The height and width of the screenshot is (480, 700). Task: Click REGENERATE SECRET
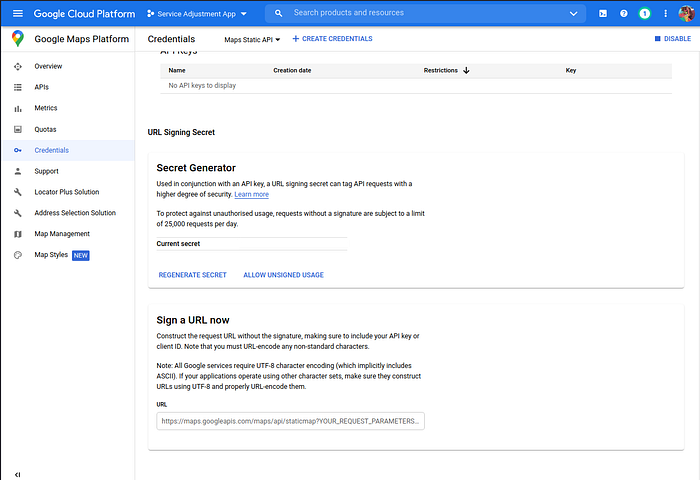tap(192, 275)
